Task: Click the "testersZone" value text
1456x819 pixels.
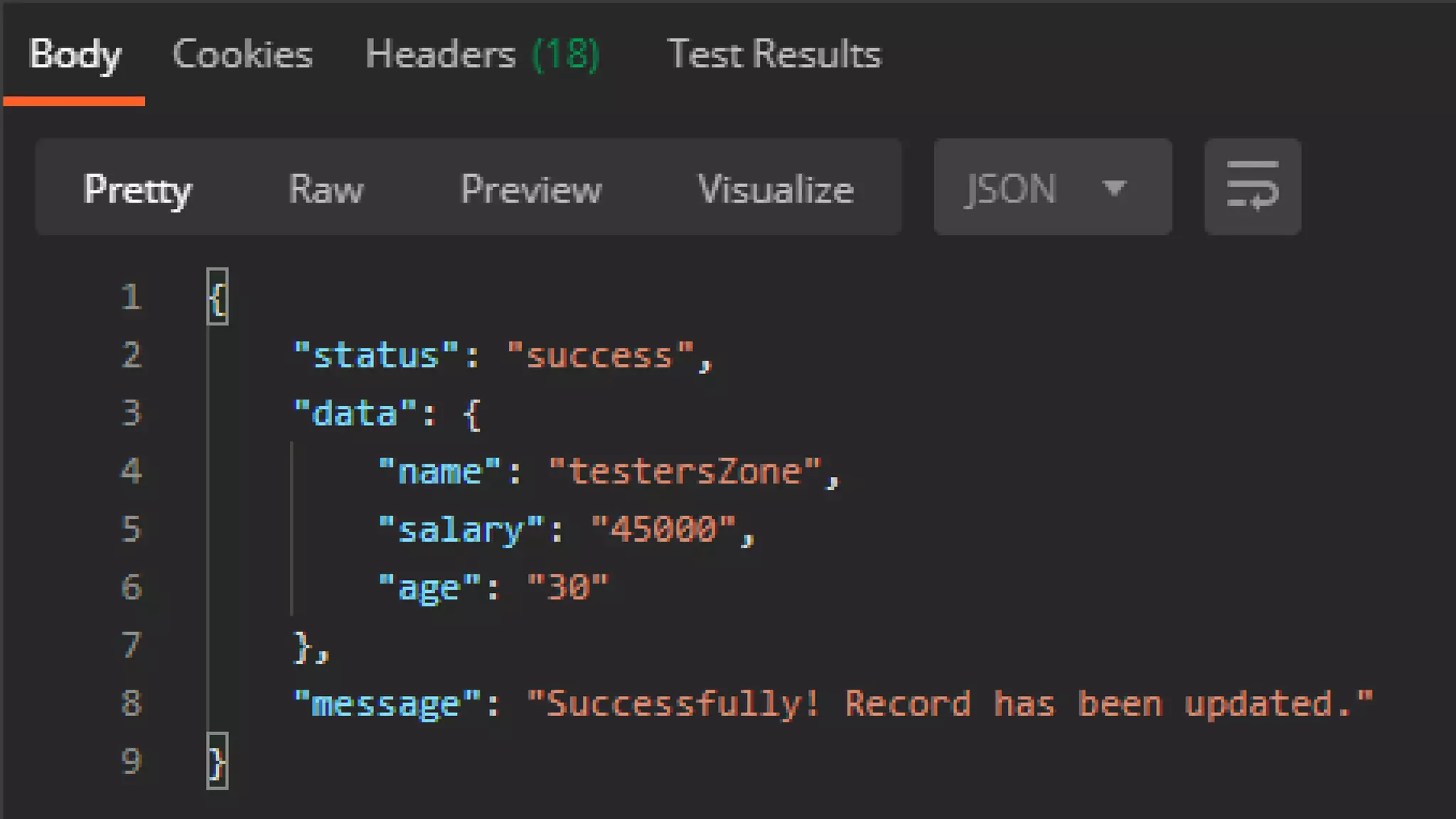Action: click(685, 472)
